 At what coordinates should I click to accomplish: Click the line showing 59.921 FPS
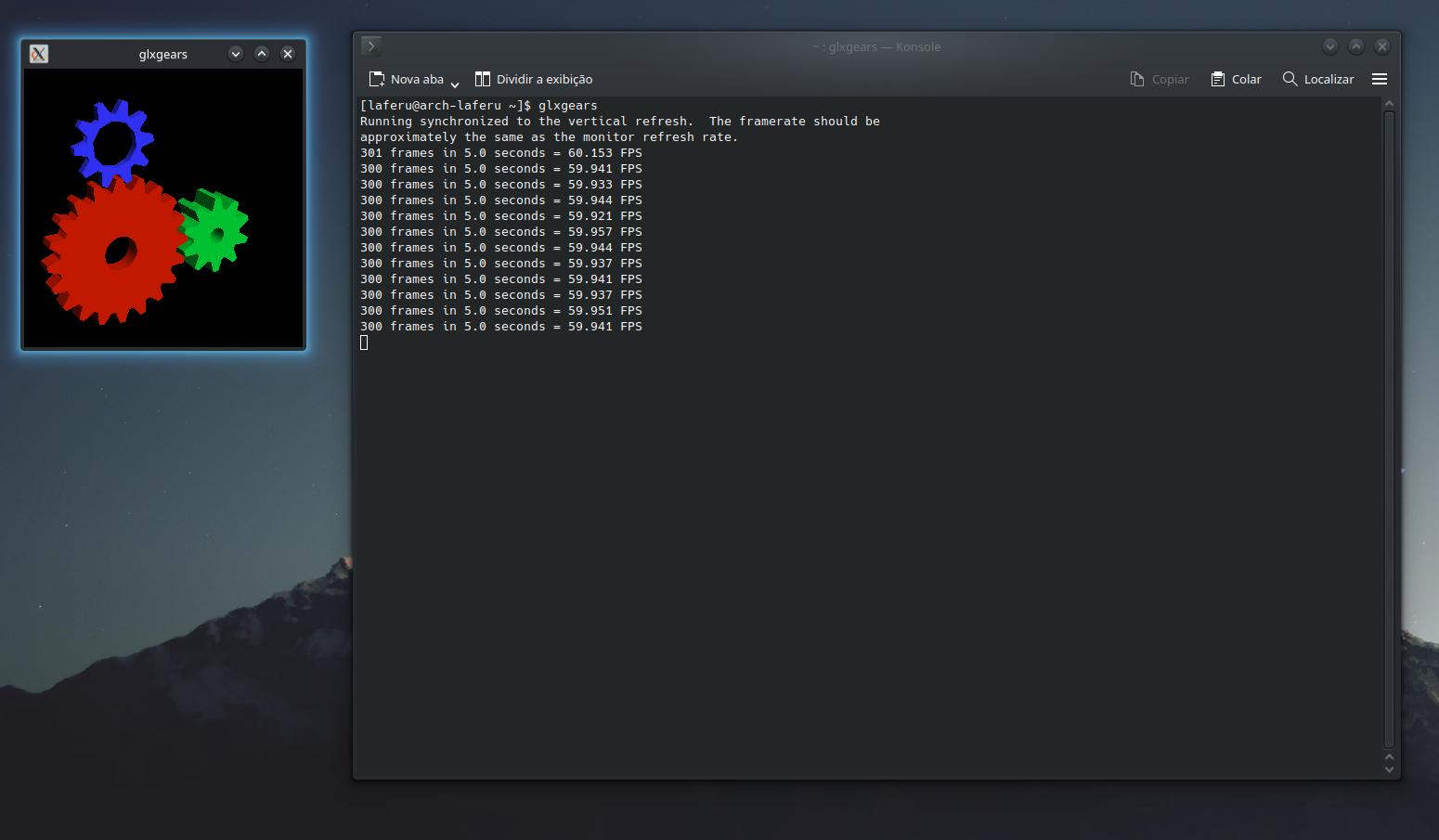[x=501, y=215]
